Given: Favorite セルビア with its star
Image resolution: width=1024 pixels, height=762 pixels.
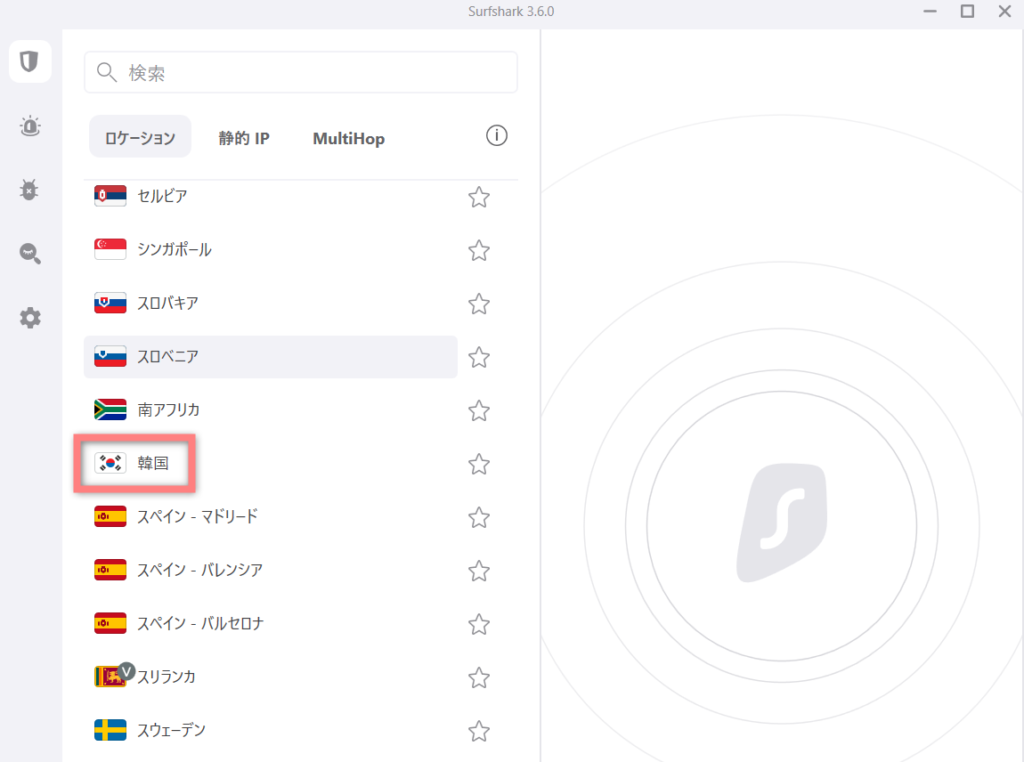Looking at the screenshot, I should [479, 197].
